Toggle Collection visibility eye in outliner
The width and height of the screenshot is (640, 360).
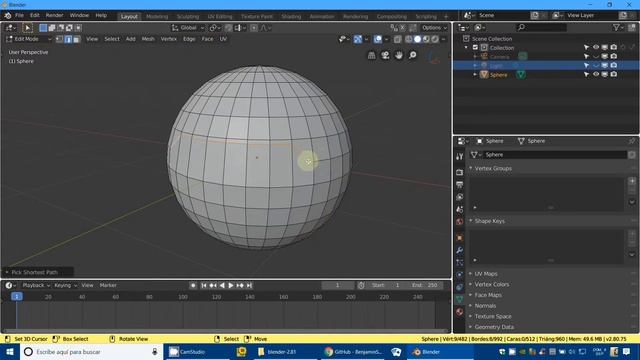coord(596,47)
